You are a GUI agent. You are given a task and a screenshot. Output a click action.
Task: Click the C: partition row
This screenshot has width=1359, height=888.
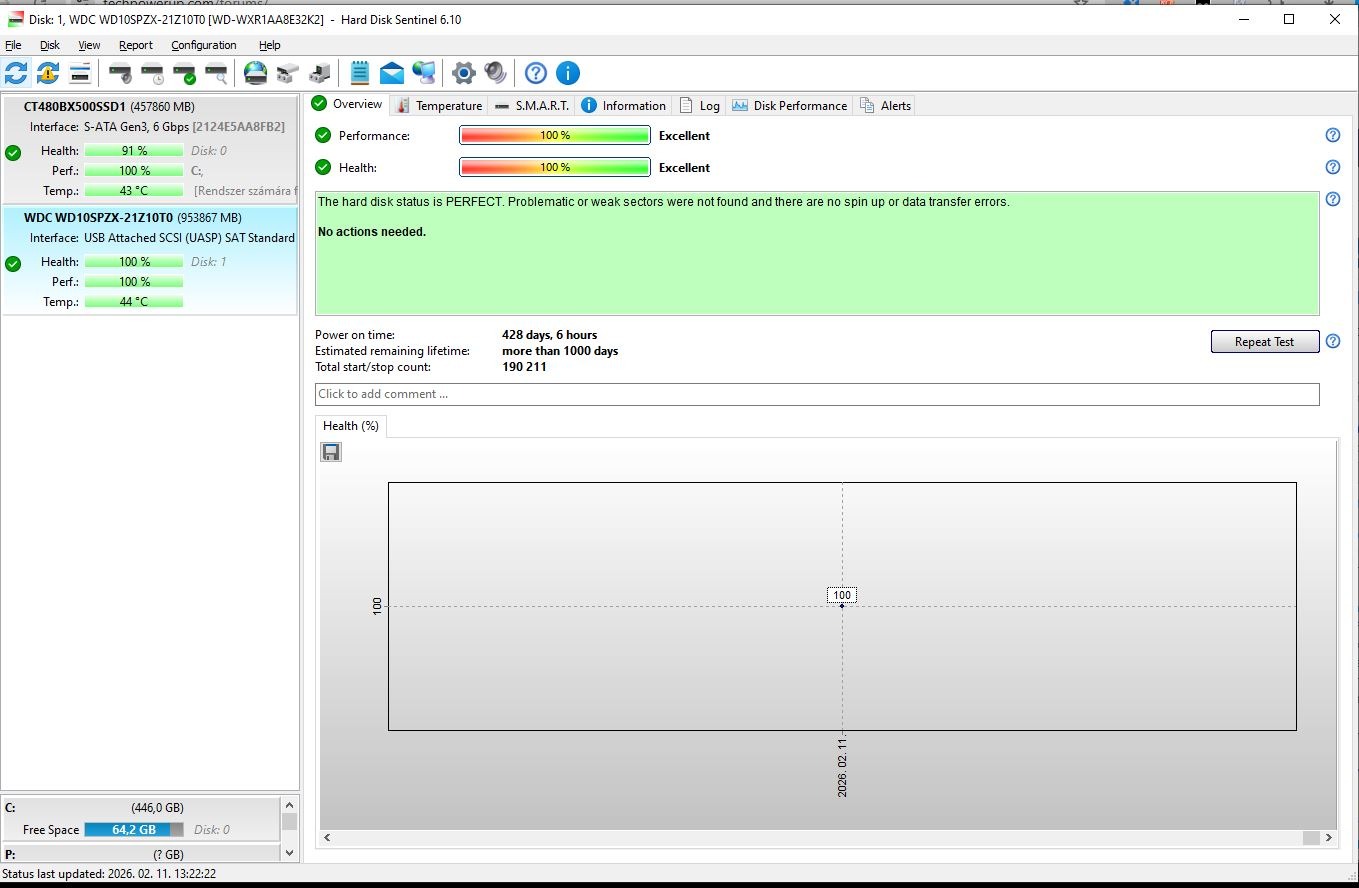coord(140,819)
